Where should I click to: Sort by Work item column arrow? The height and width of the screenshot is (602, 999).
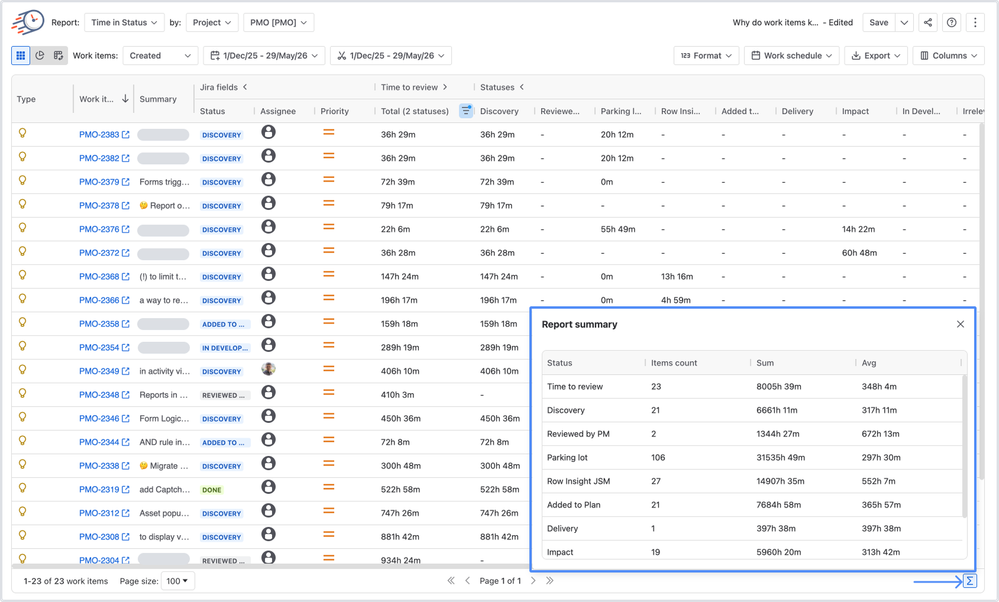(x=126, y=99)
